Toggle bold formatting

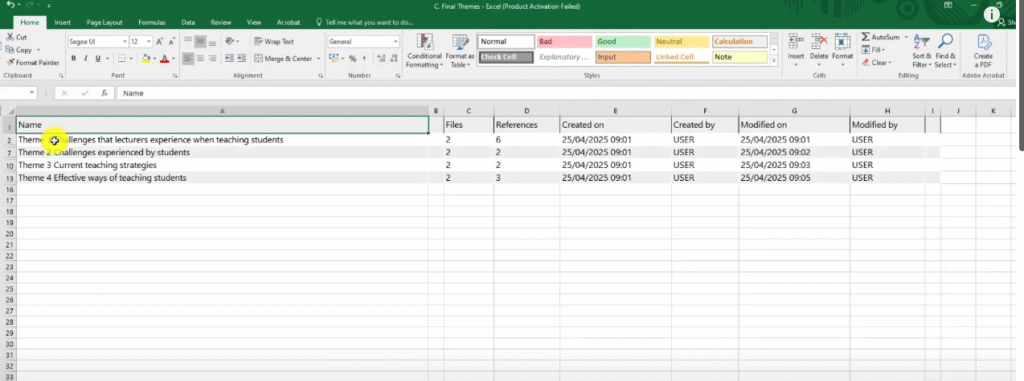[74, 59]
